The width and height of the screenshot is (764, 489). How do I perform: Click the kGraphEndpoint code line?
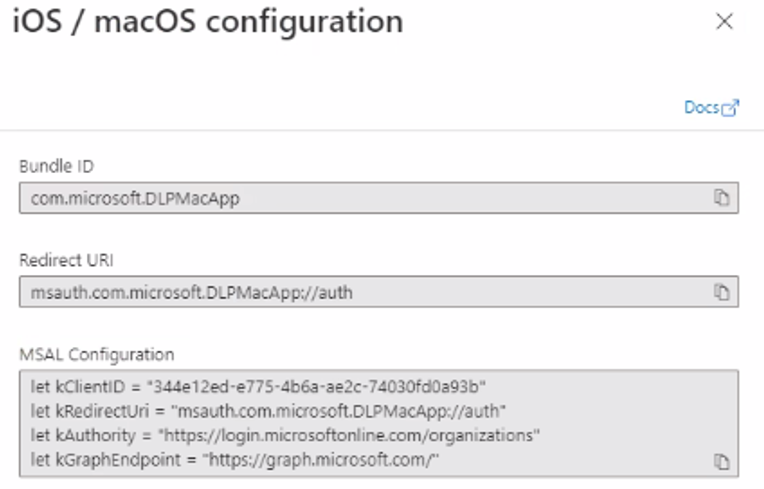(x=235, y=459)
